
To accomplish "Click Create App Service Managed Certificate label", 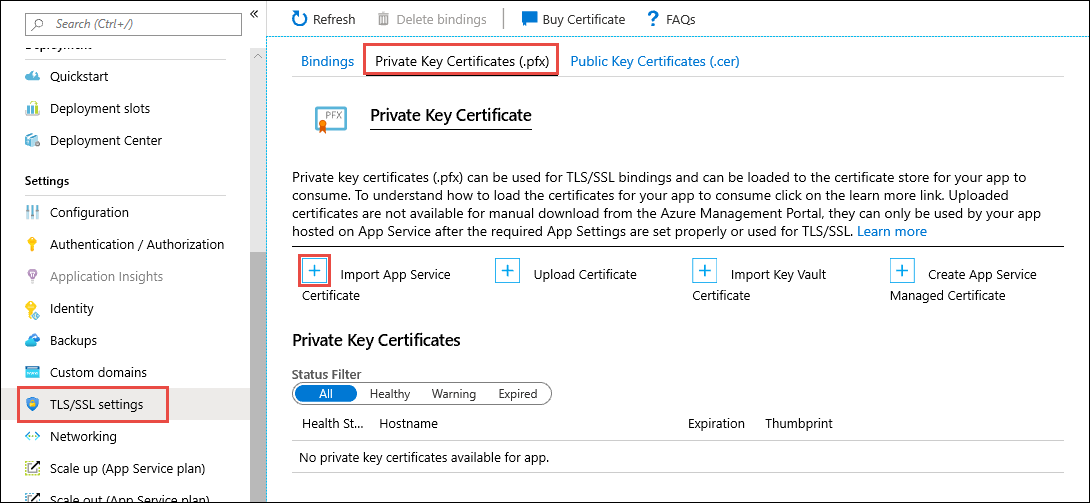I will 963,285.
